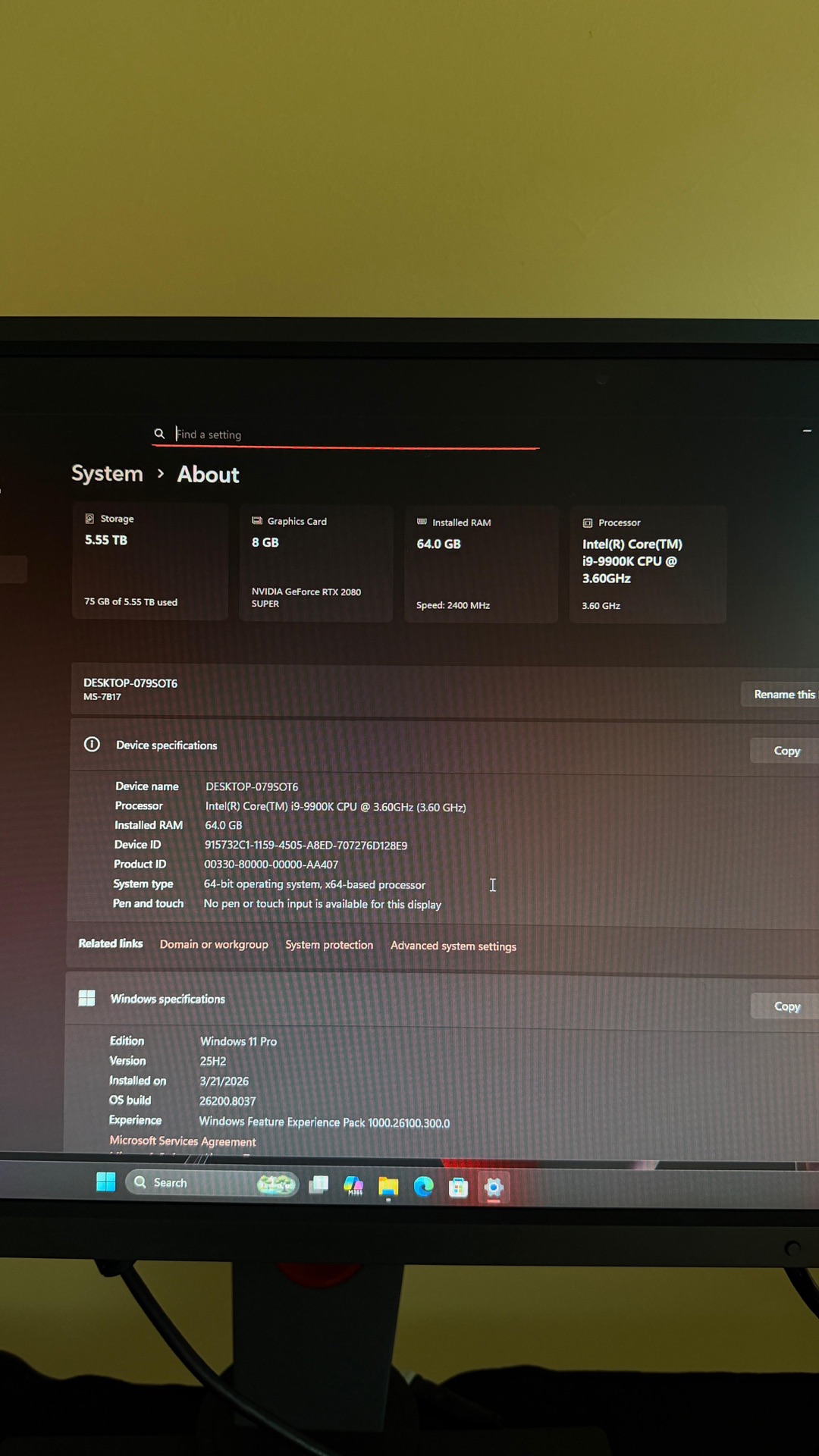Select the Edition value Windows 11 Pro
819x1456 pixels.
point(238,1041)
